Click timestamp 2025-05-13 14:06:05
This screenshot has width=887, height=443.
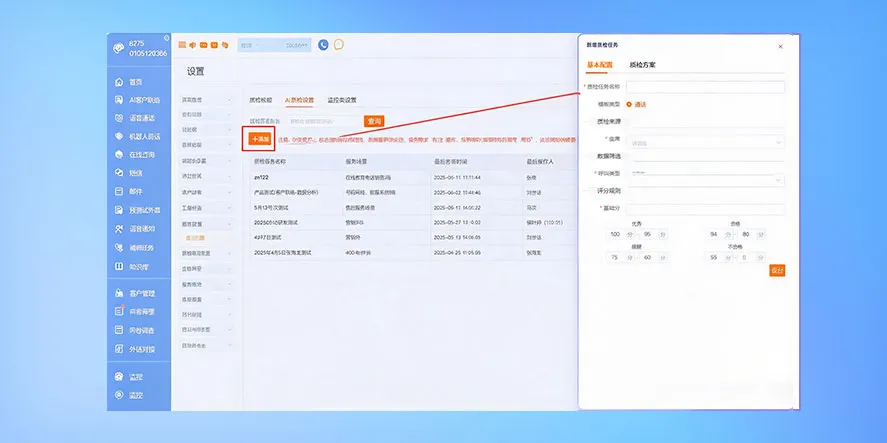click(x=457, y=238)
